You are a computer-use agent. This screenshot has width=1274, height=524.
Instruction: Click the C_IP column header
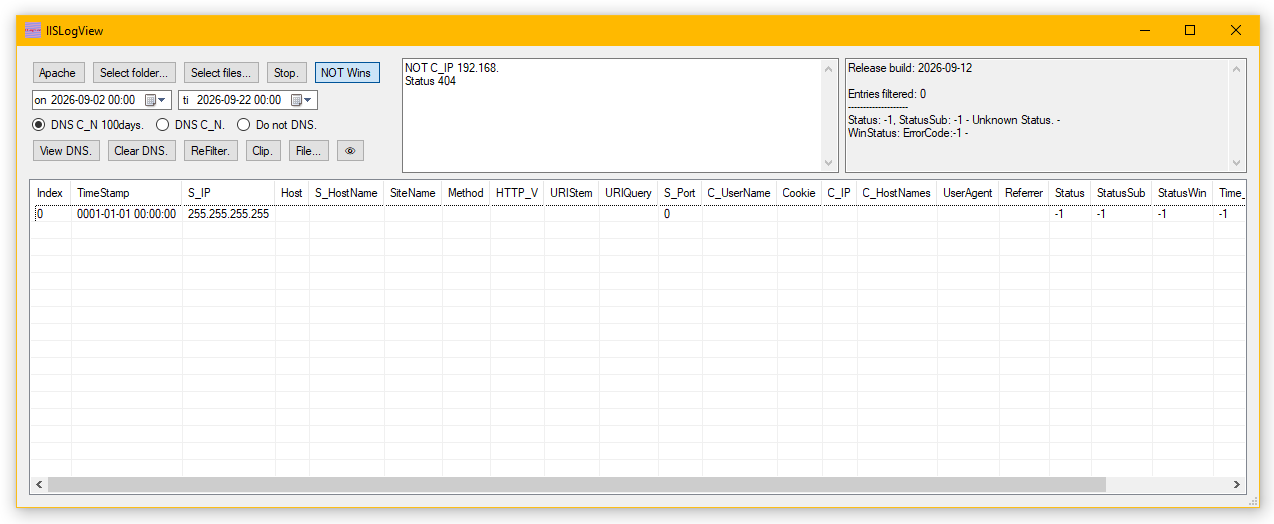point(840,193)
